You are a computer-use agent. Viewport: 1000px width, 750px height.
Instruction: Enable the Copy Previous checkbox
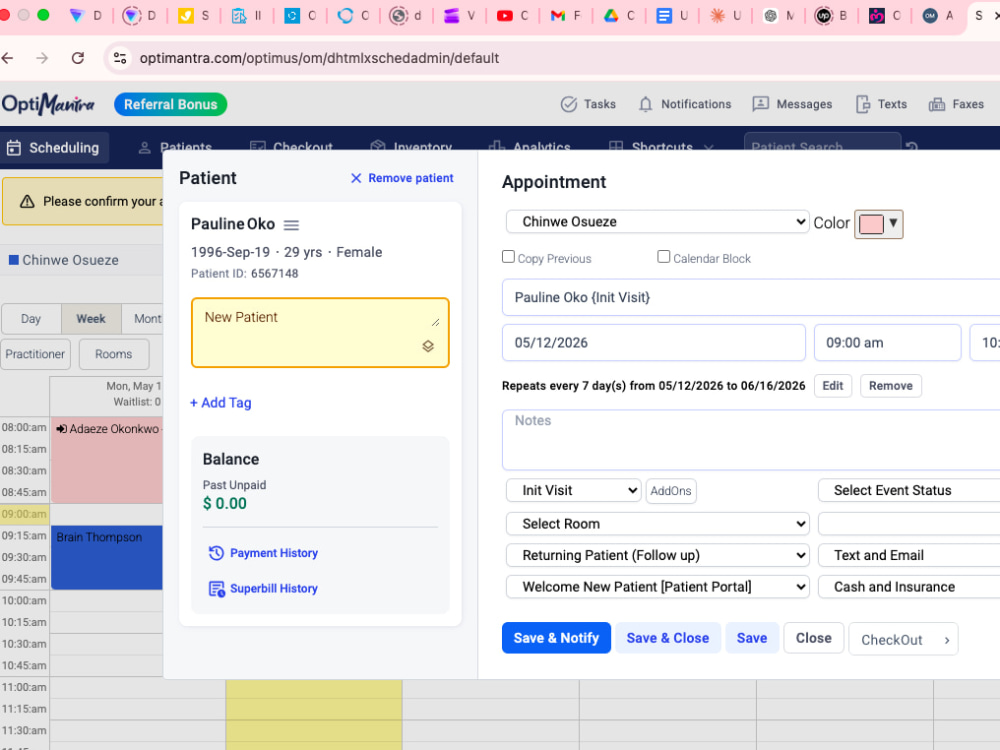(x=508, y=256)
